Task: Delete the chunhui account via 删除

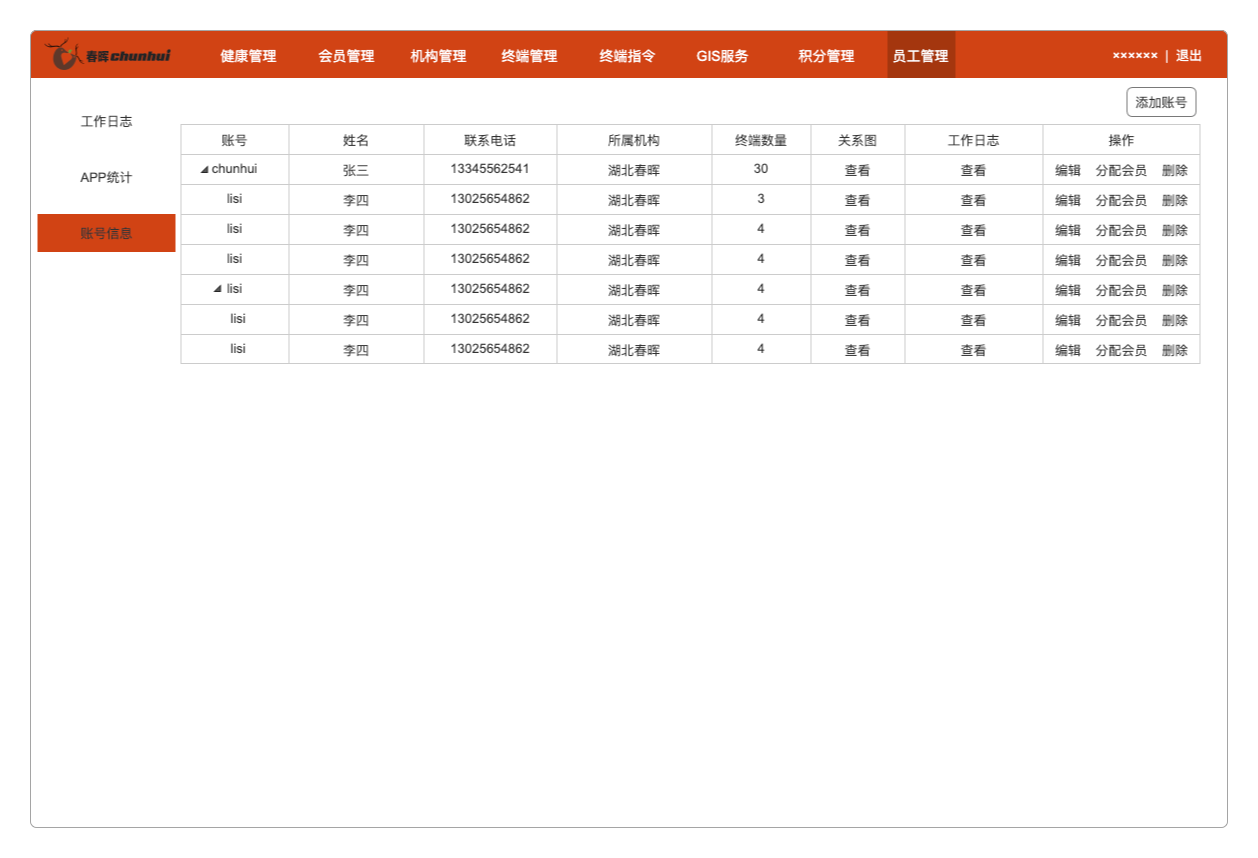Action: 1175,170
